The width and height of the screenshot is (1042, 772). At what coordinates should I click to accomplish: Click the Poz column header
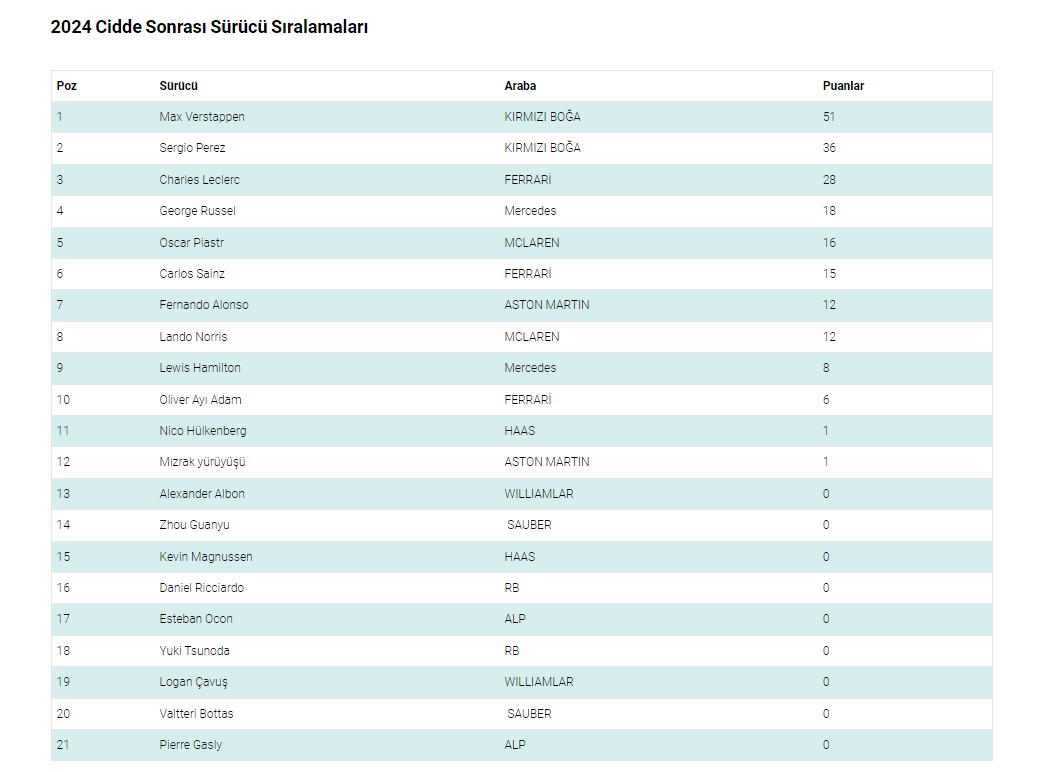[67, 86]
